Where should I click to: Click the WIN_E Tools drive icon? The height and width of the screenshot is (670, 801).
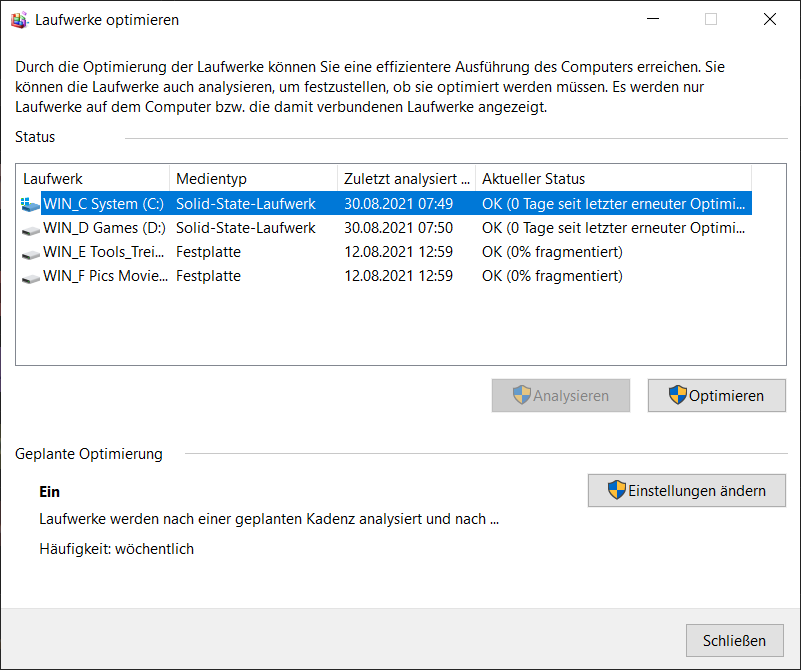[x=31, y=252]
